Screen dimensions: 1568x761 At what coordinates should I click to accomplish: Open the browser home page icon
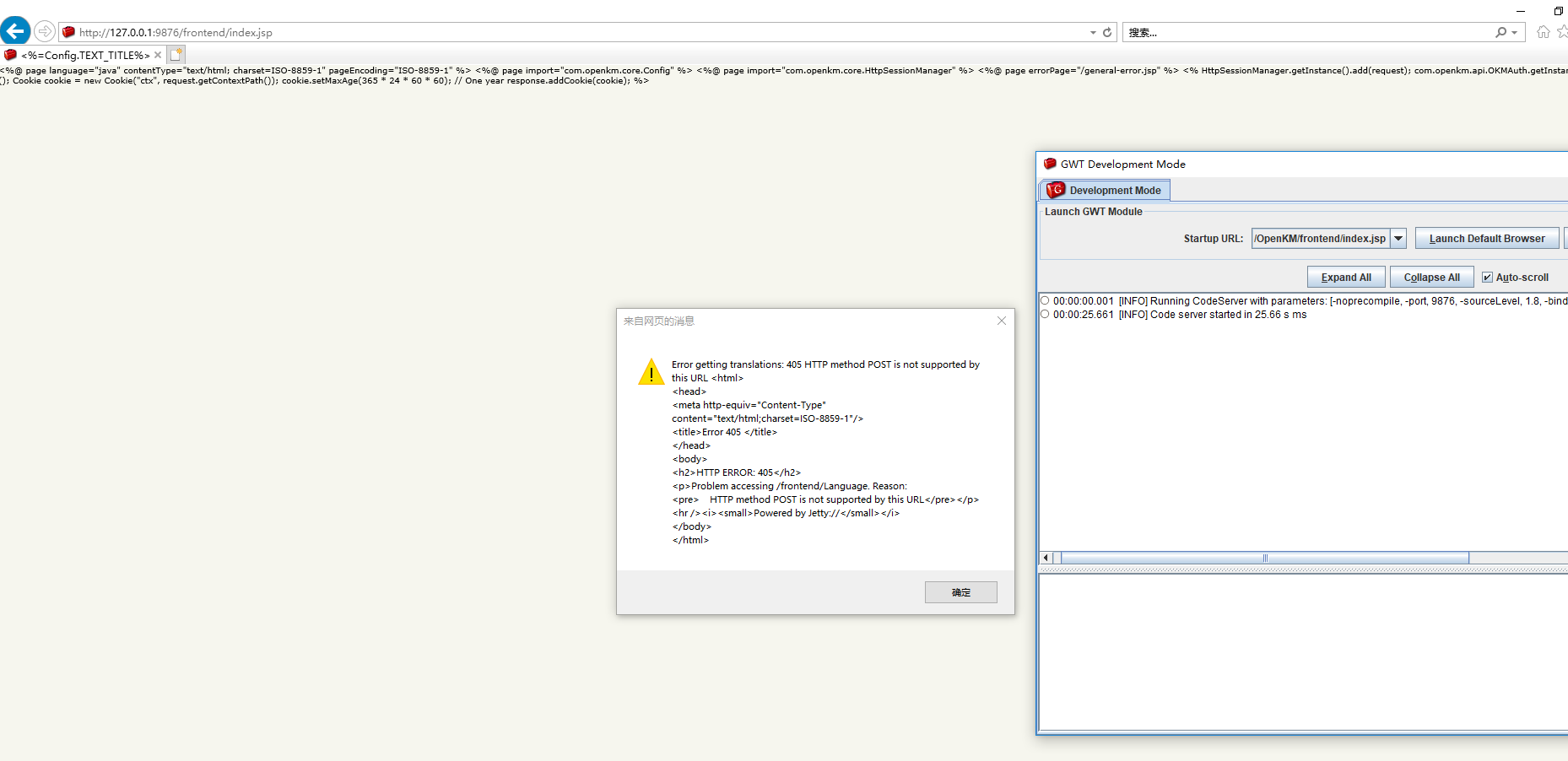tap(1543, 32)
